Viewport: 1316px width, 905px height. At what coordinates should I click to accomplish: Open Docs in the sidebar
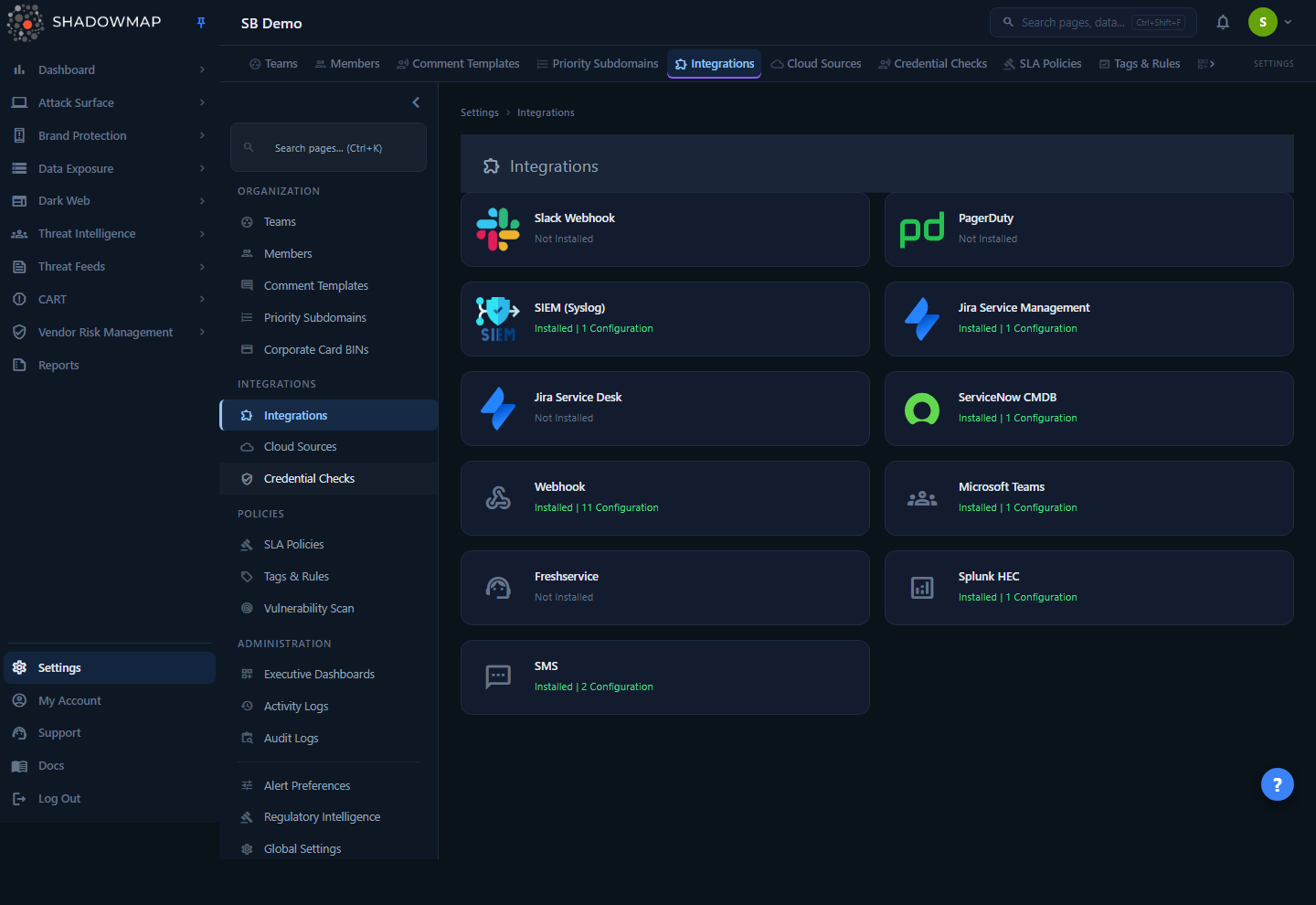click(x=110, y=766)
